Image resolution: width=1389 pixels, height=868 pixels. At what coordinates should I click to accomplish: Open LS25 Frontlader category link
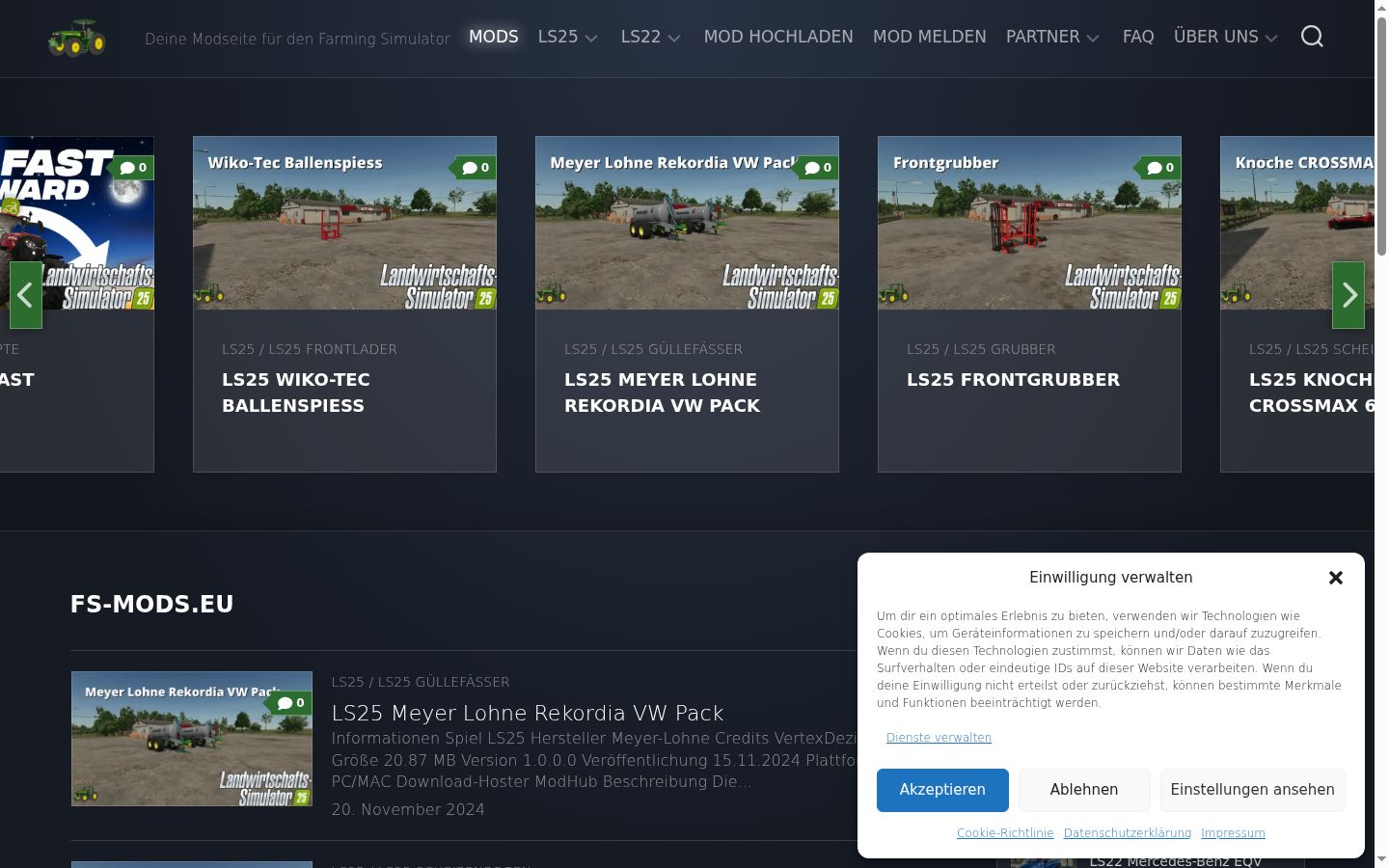click(x=333, y=349)
